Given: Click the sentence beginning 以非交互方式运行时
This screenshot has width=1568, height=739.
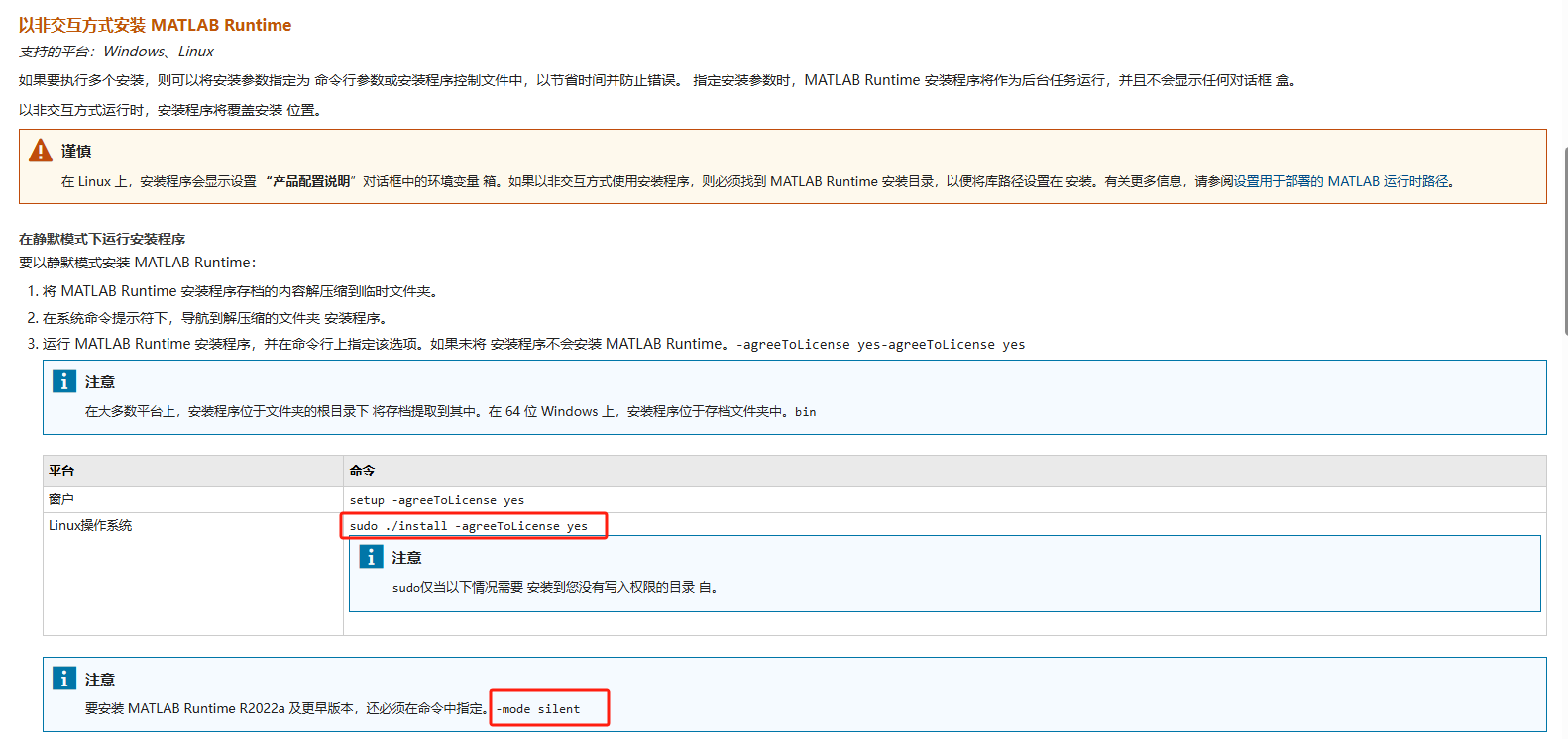Looking at the screenshot, I should [170, 110].
